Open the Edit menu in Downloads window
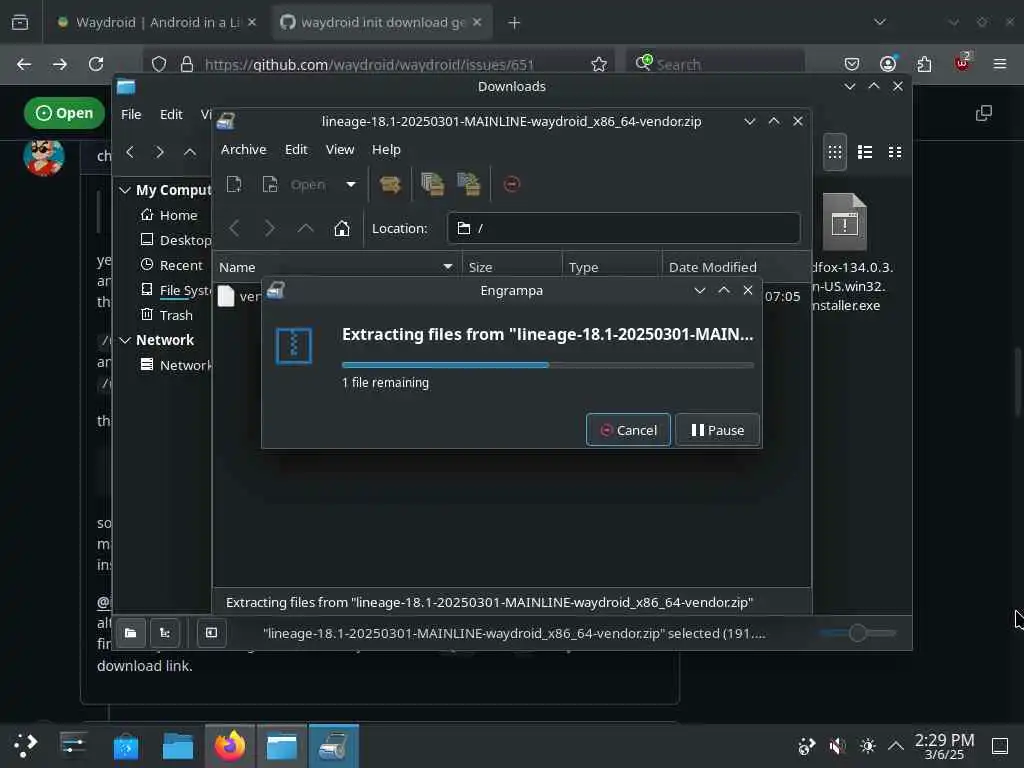Screen dimensions: 1024x768 click(x=171, y=114)
